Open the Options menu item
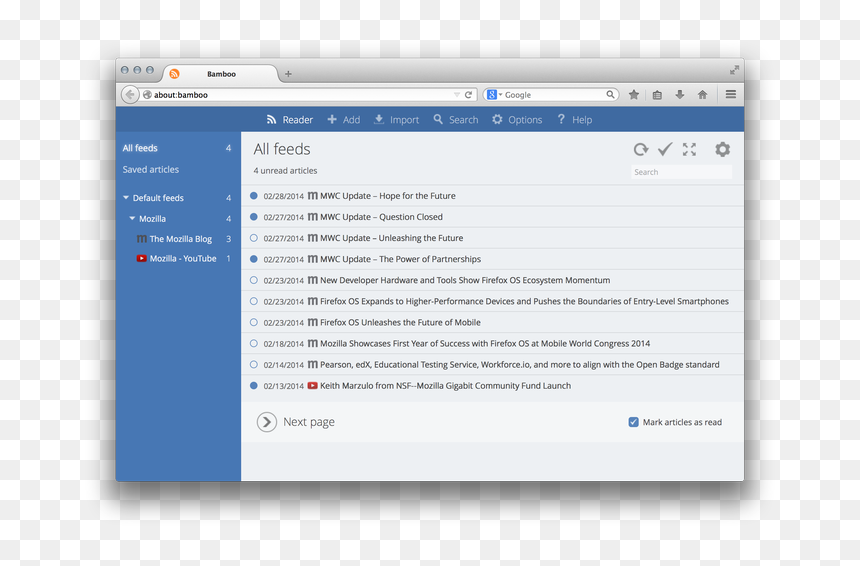This screenshot has height=566, width=860. point(517,120)
